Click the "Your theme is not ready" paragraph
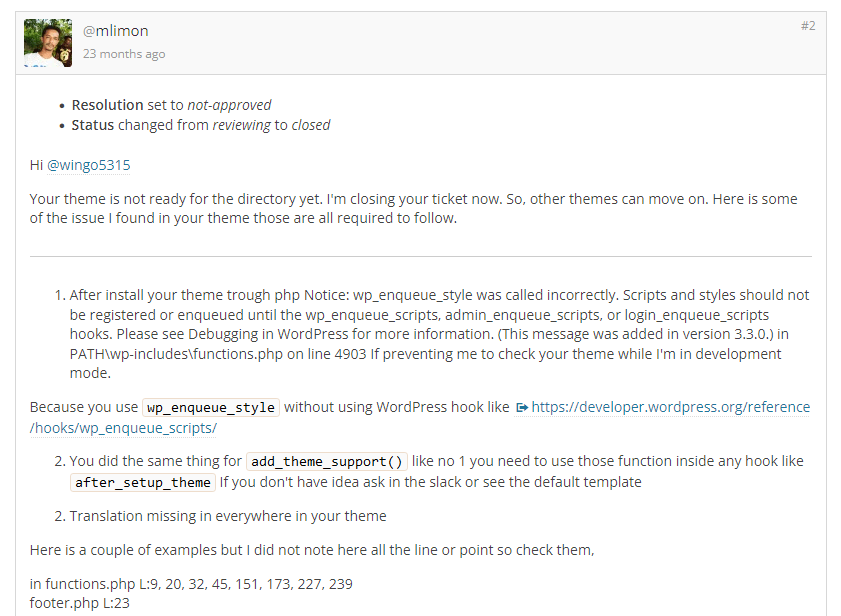This screenshot has height=616, width=841. tap(414, 208)
